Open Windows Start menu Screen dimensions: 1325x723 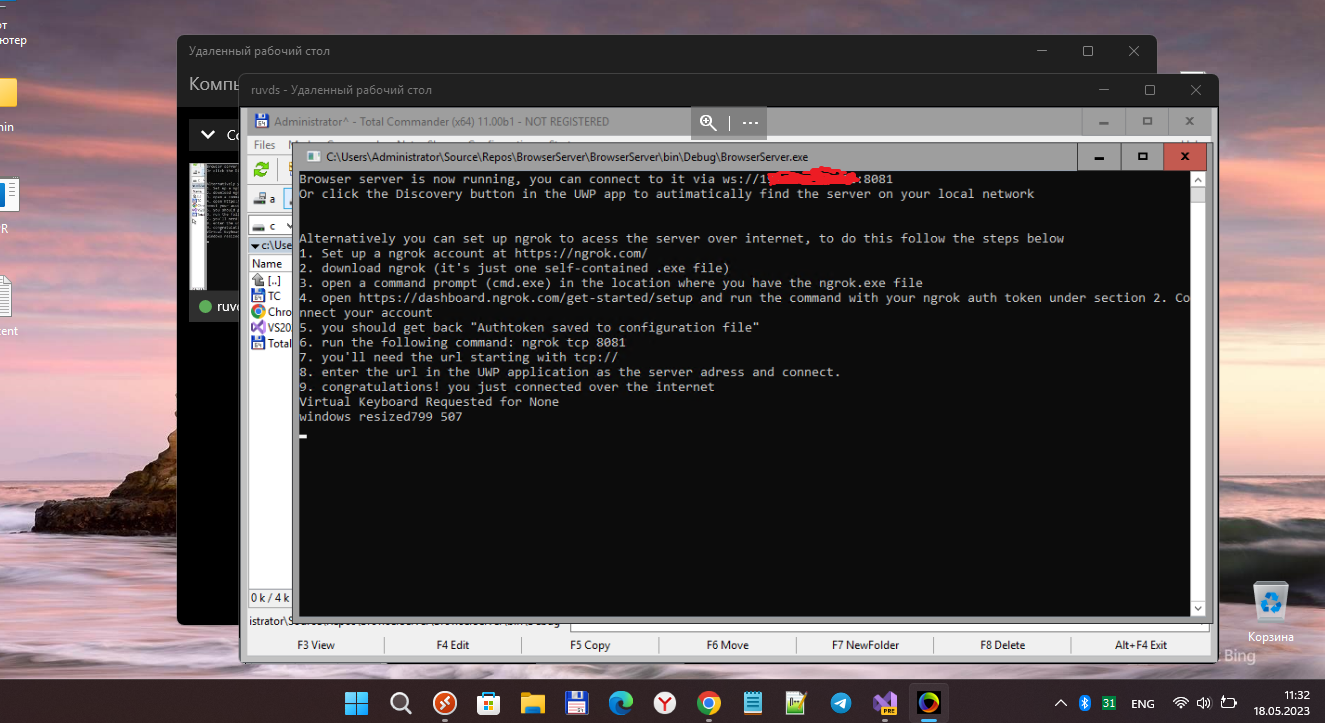(355, 703)
